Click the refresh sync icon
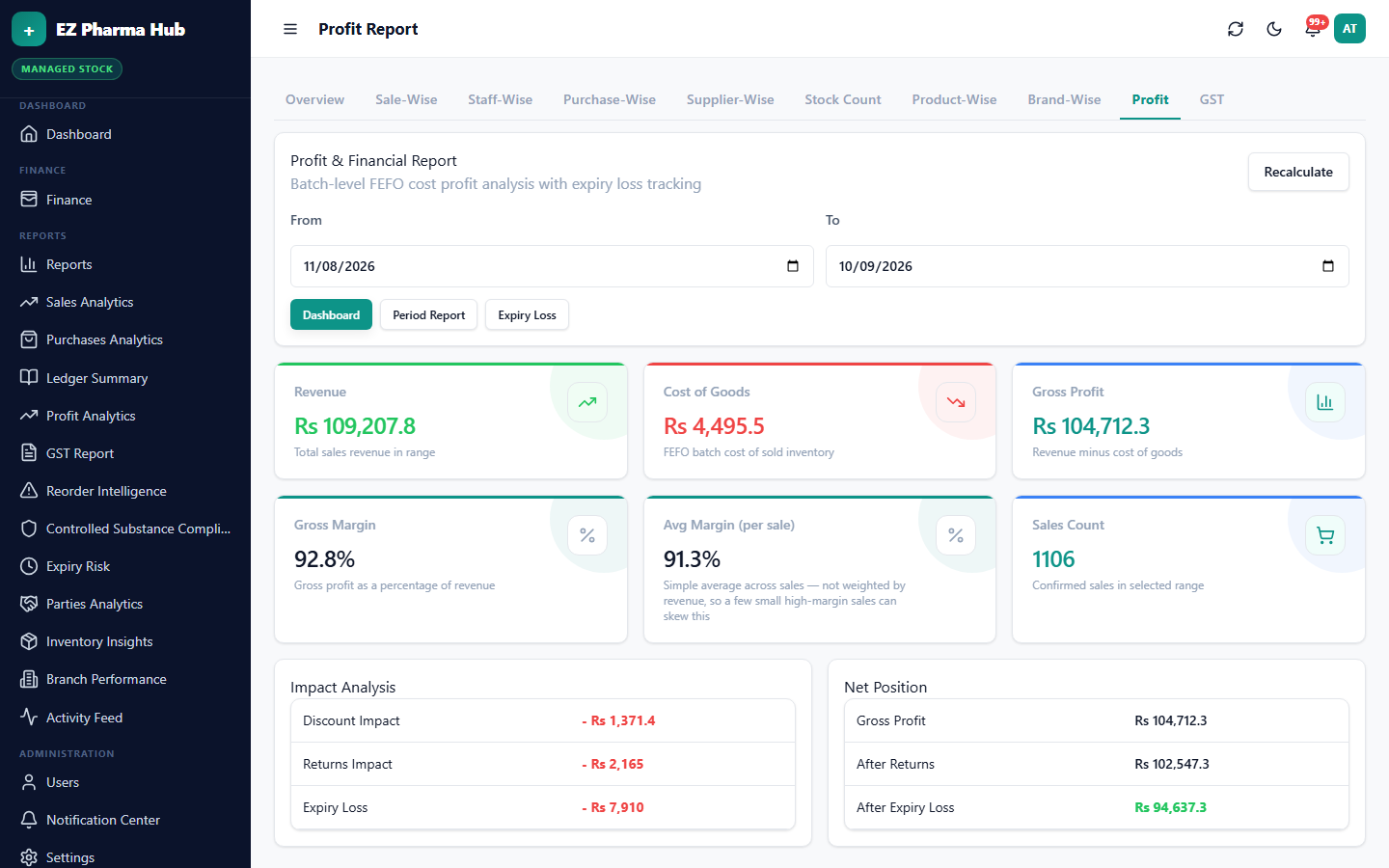The height and width of the screenshot is (868, 1389). tap(1236, 29)
